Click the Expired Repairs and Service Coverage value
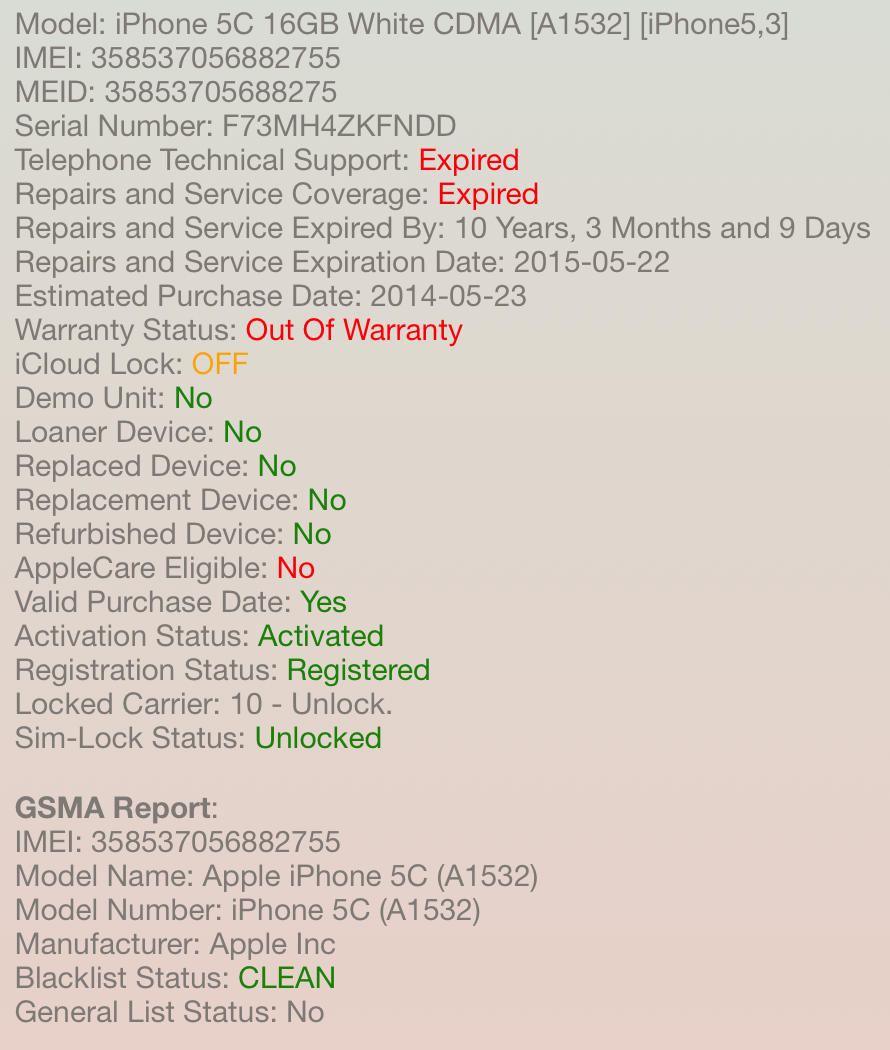The image size is (890, 1050). click(488, 194)
